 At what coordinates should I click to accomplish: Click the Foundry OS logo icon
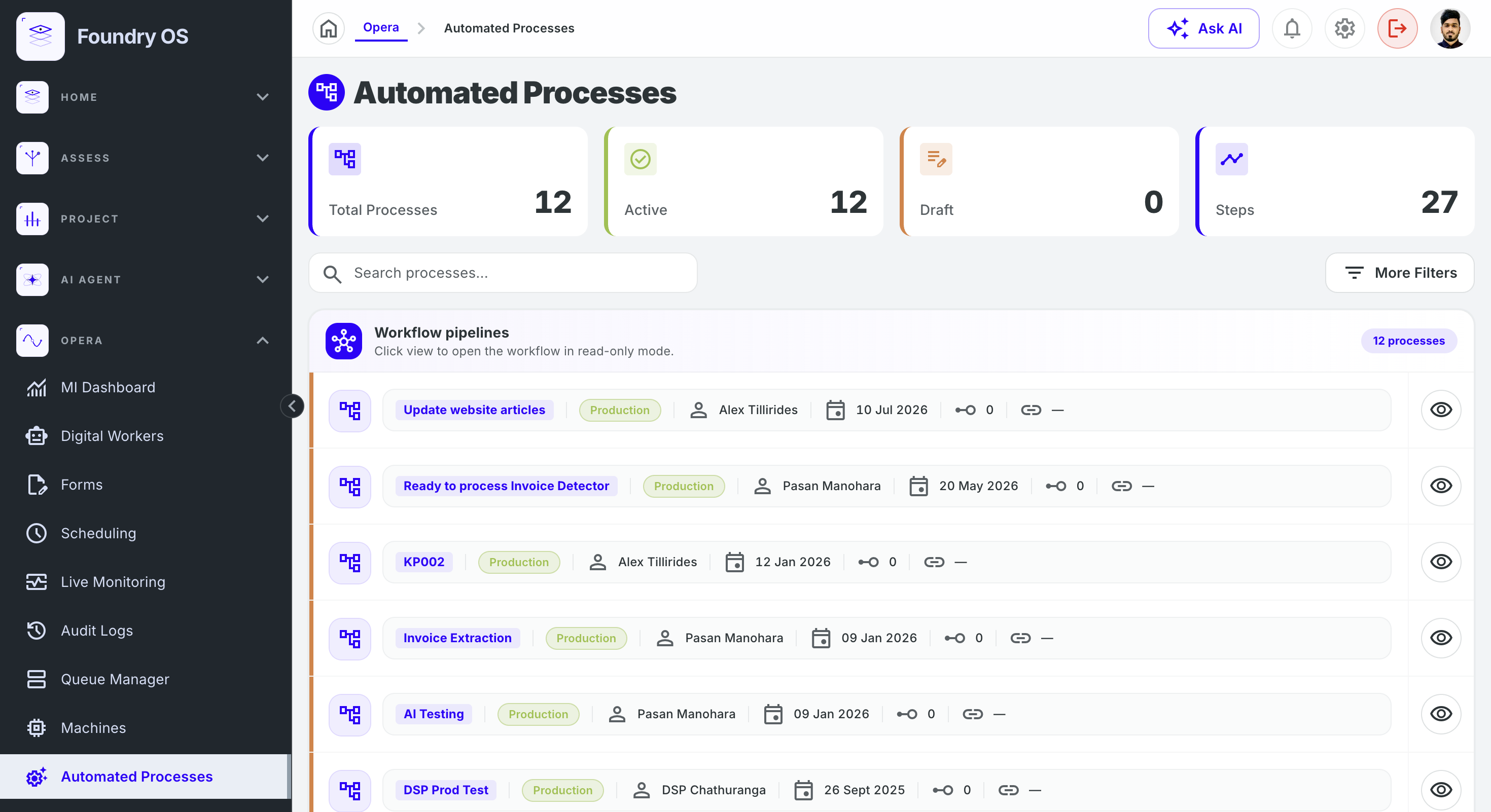point(40,36)
